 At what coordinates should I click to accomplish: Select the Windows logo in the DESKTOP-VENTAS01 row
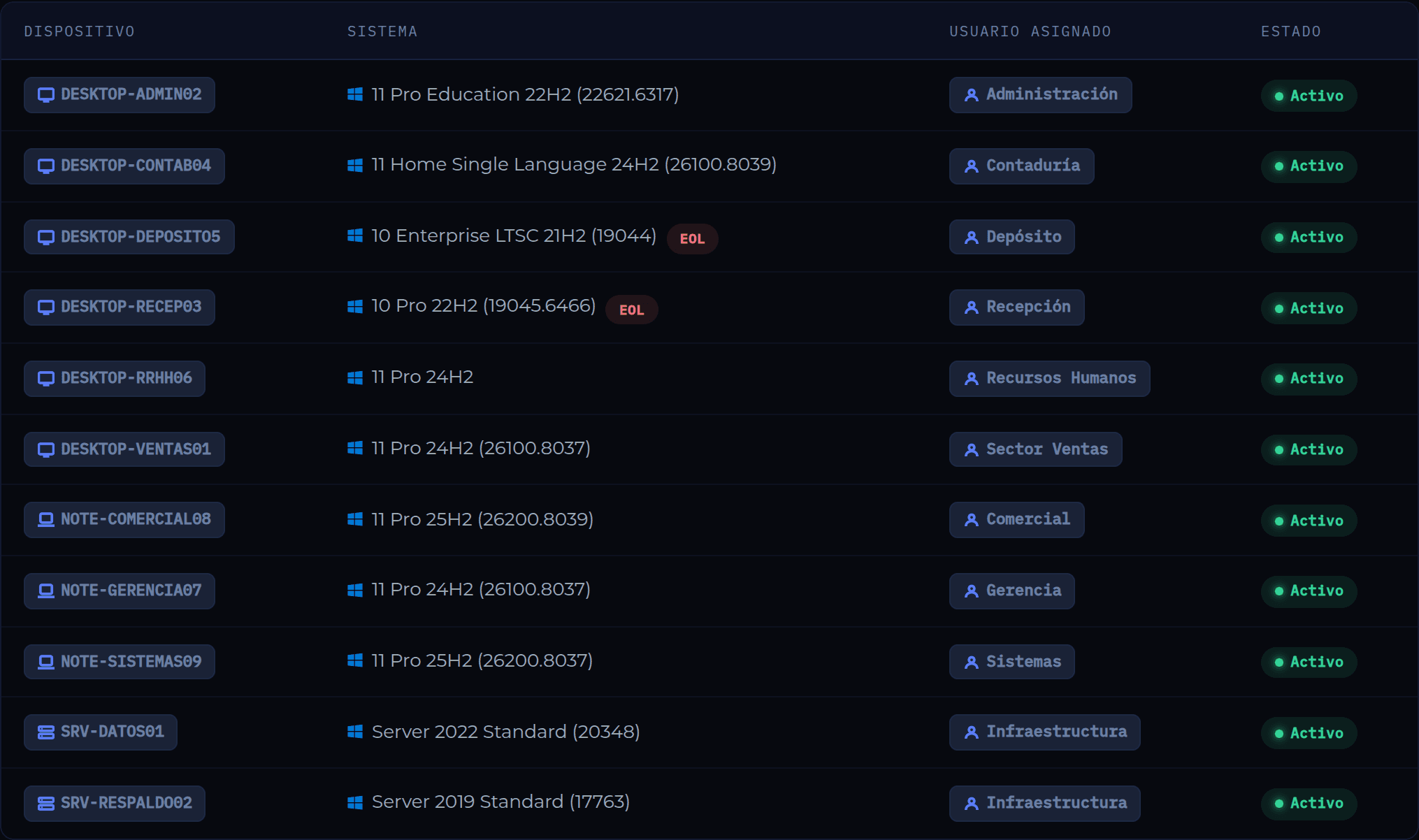point(355,448)
